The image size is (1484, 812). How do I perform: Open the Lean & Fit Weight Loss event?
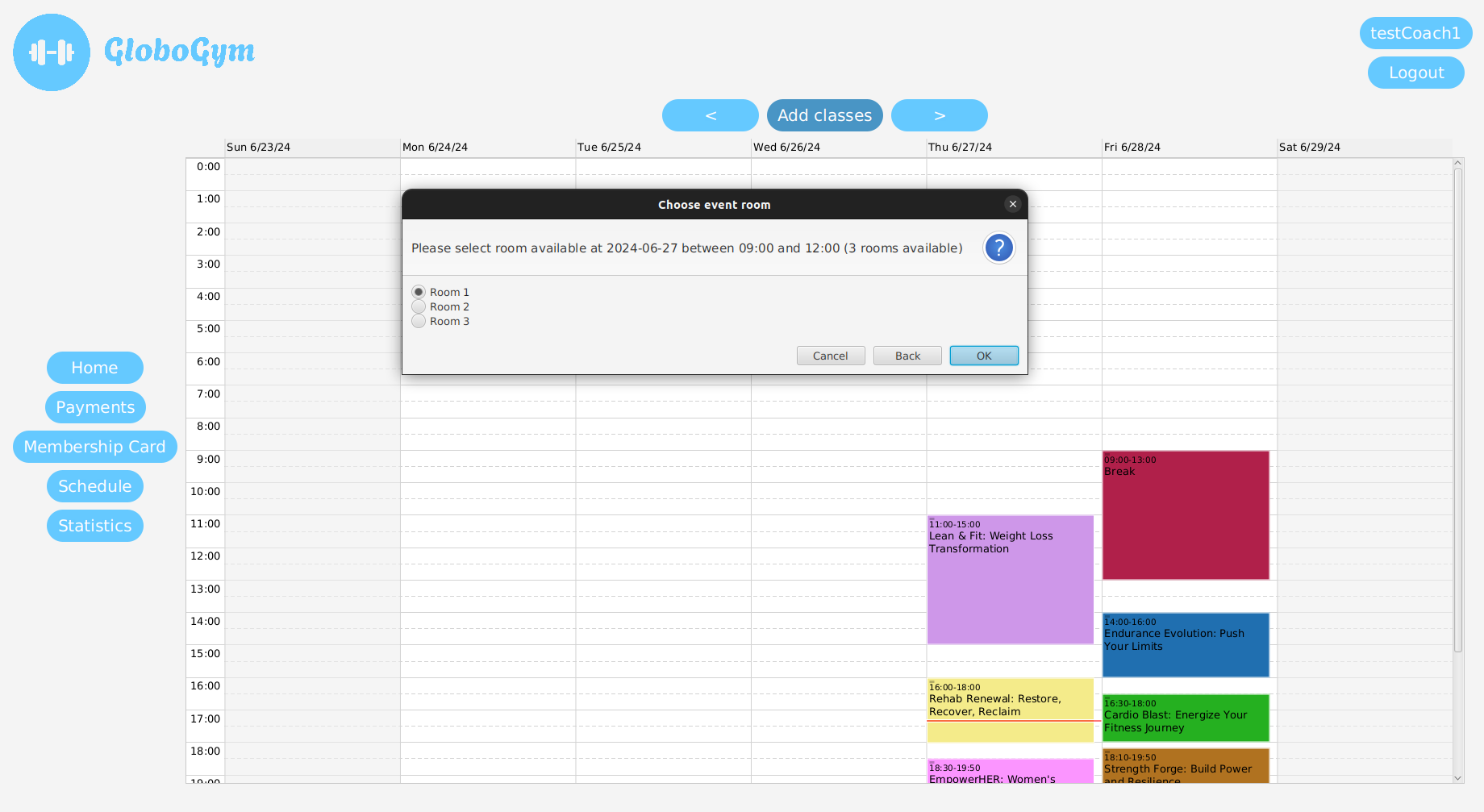tap(1010, 581)
